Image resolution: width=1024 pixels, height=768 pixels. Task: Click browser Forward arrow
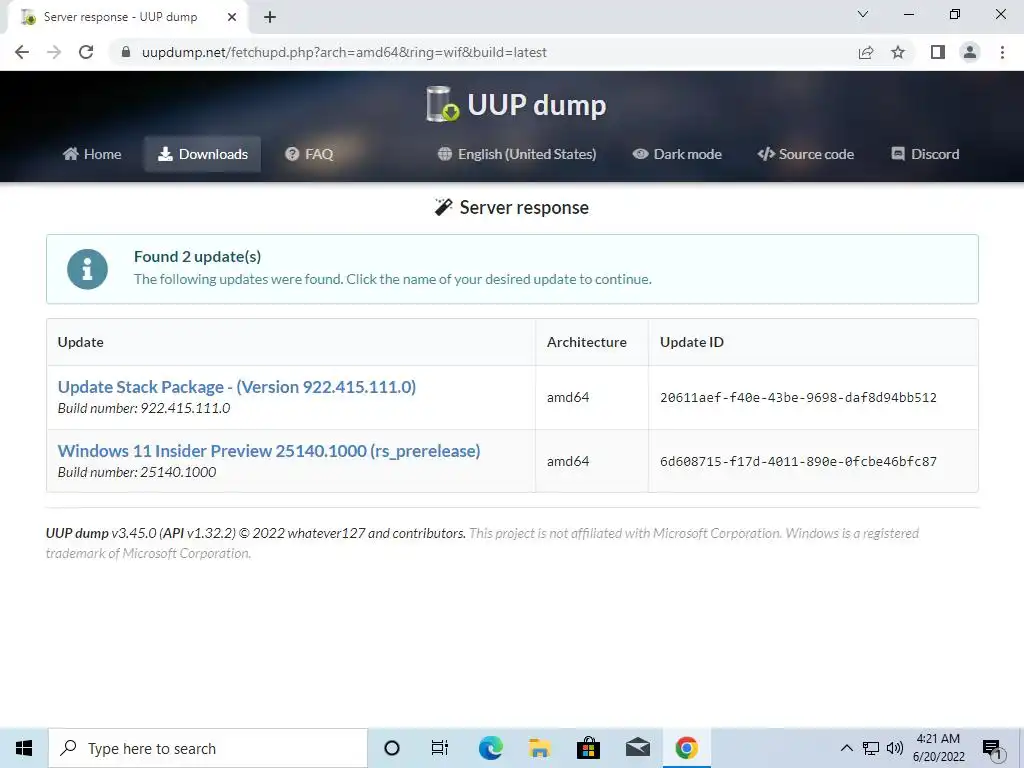pos(54,52)
